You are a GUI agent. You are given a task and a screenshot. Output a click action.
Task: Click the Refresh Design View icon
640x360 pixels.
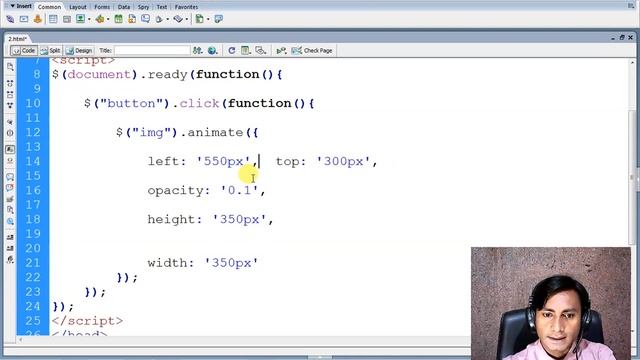point(232,51)
